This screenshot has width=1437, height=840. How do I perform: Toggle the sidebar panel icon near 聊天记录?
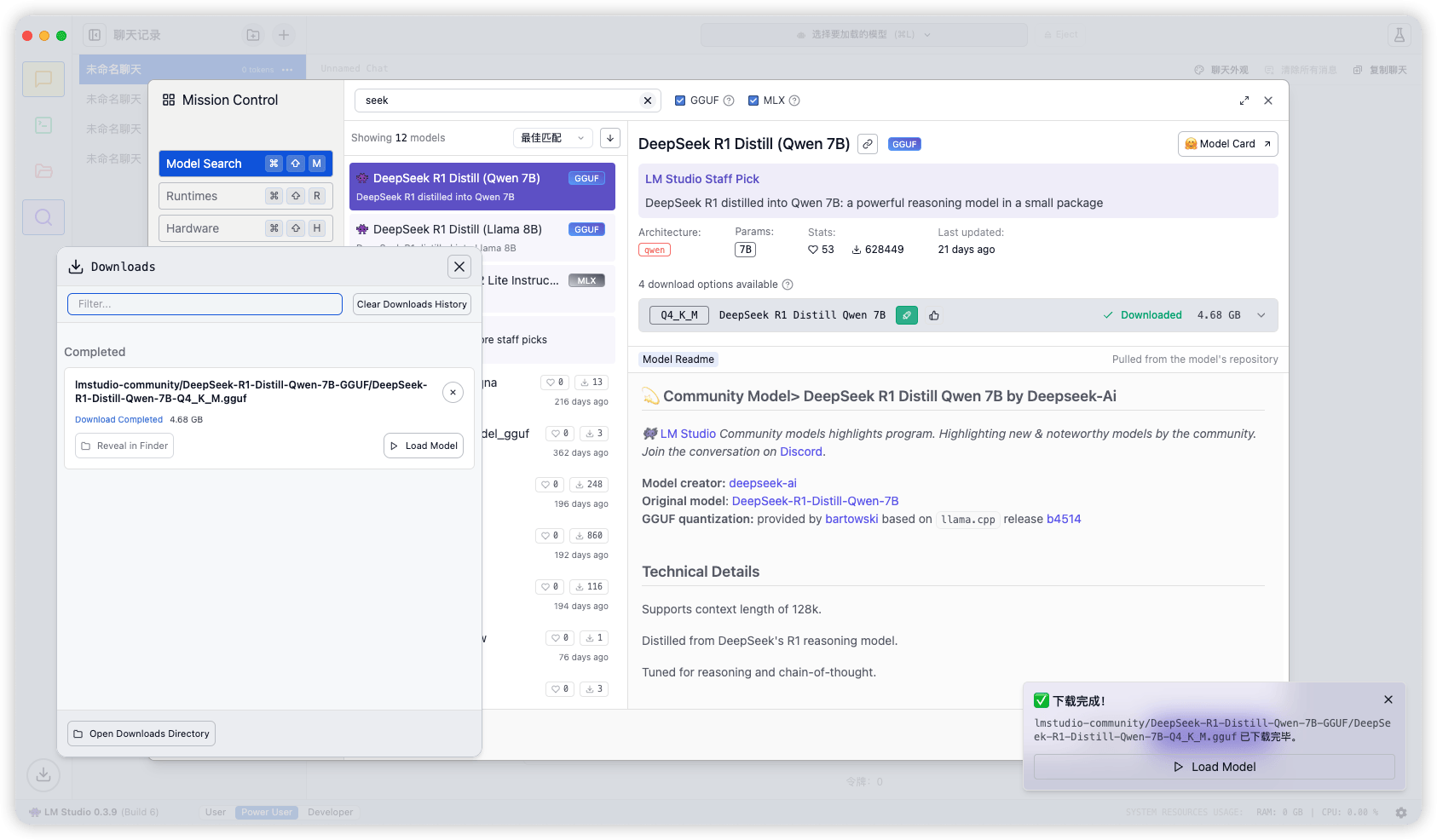[95, 35]
